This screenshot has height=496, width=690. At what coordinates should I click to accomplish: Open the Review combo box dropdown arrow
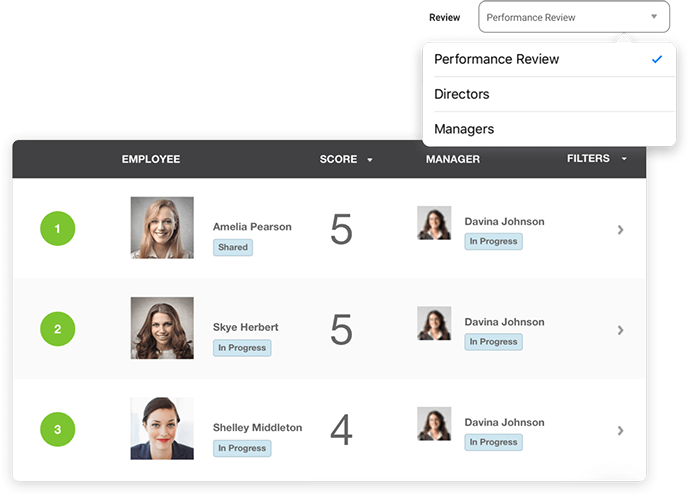tap(654, 17)
